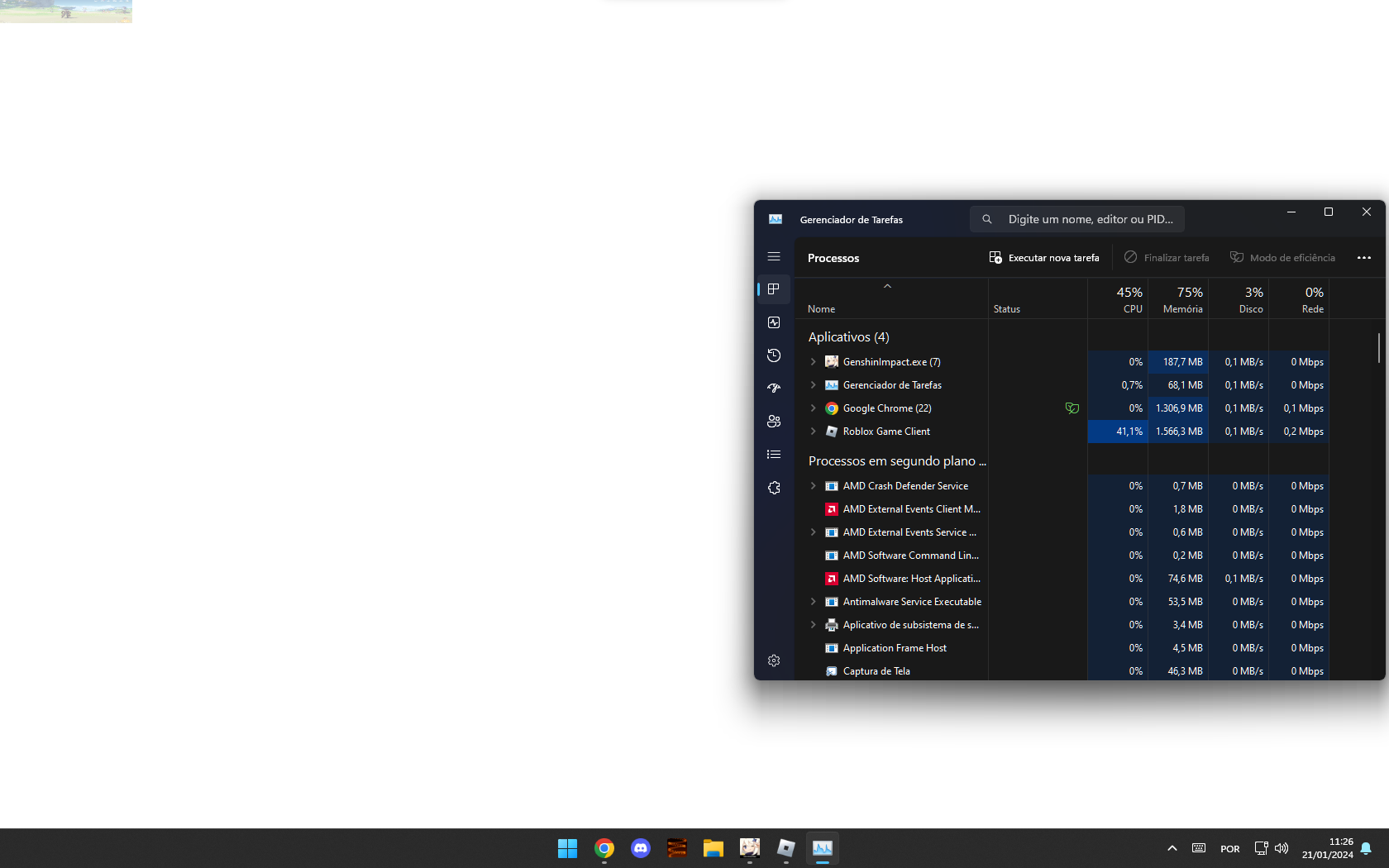Screen dimensions: 1389x868
Task: Sort processes by Memória column
Action: point(1178,299)
